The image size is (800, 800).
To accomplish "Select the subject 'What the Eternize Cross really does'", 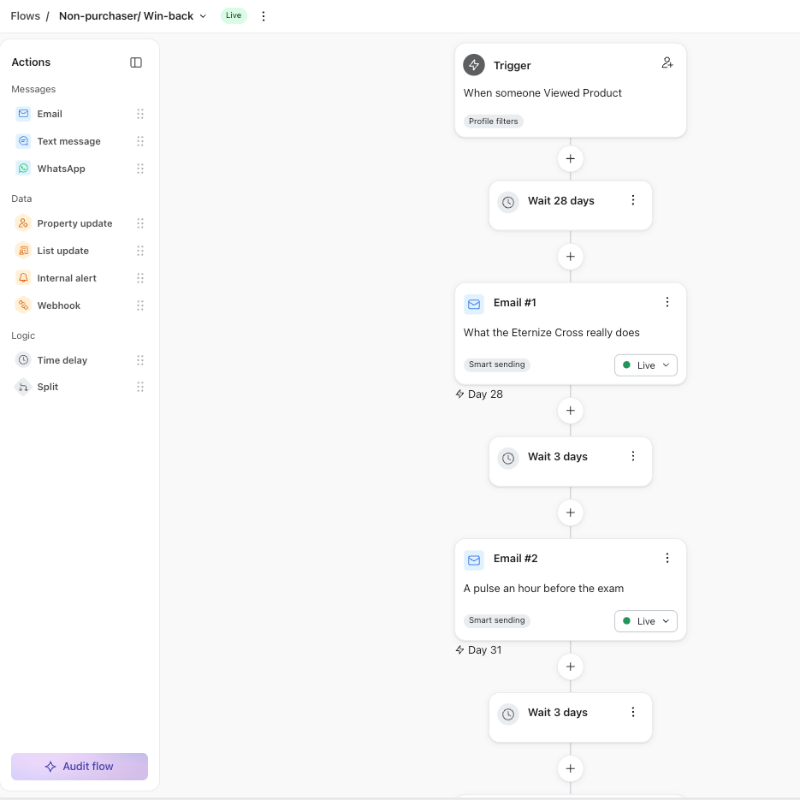I will click(552, 333).
